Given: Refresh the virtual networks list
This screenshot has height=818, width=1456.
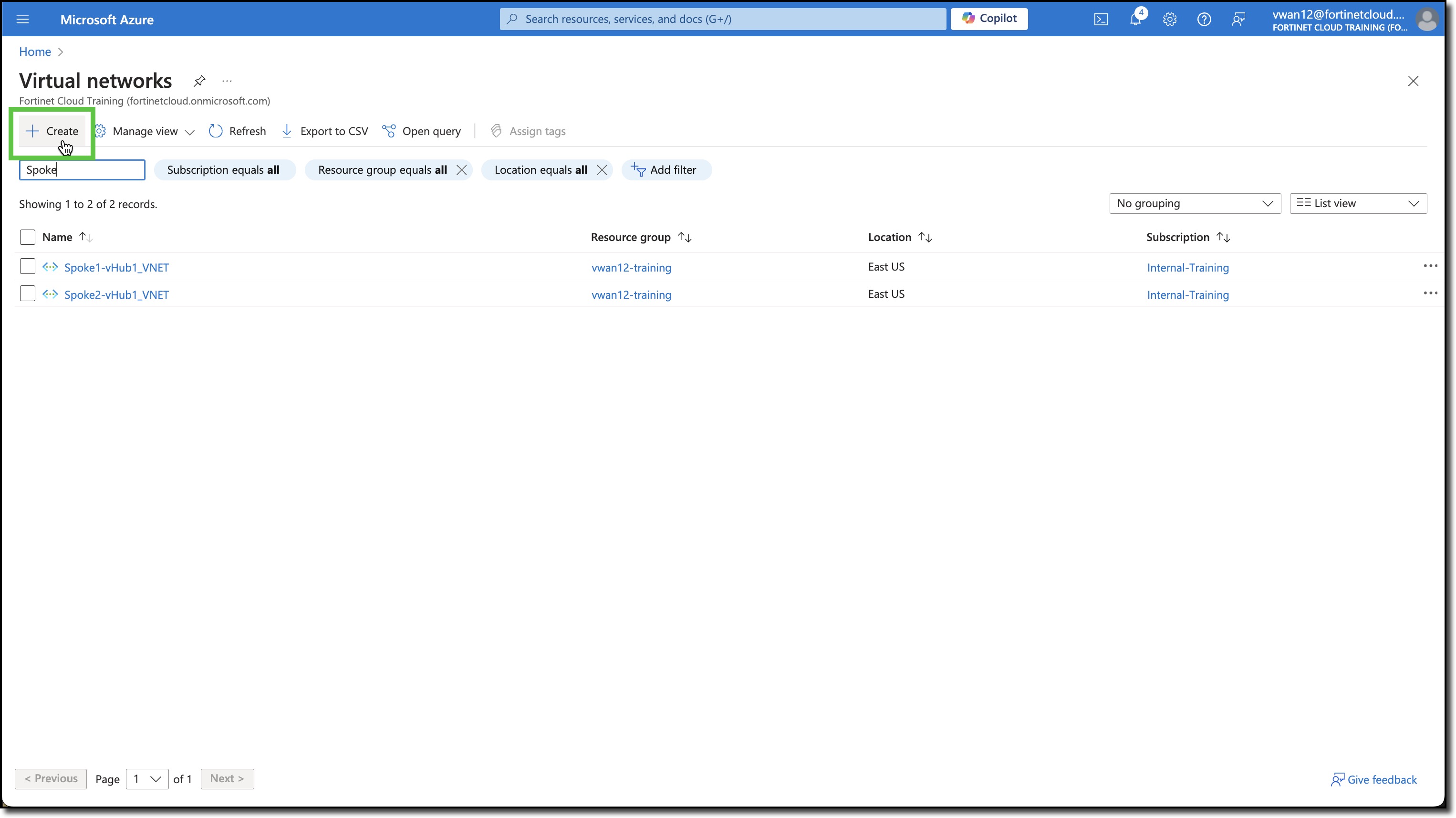Looking at the screenshot, I should pos(238,131).
